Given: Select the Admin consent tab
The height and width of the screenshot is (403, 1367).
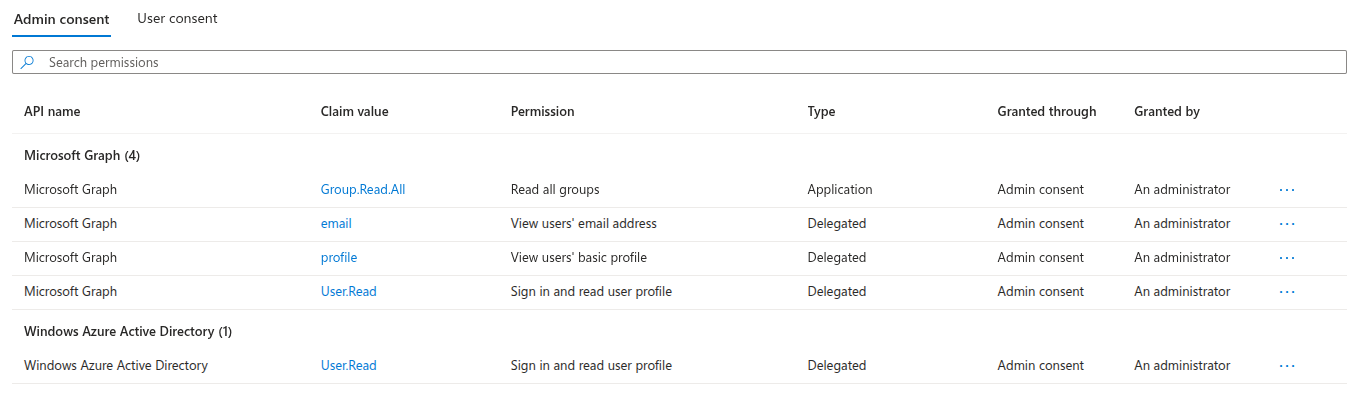Looking at the screenshot, I should coord(62,19).
